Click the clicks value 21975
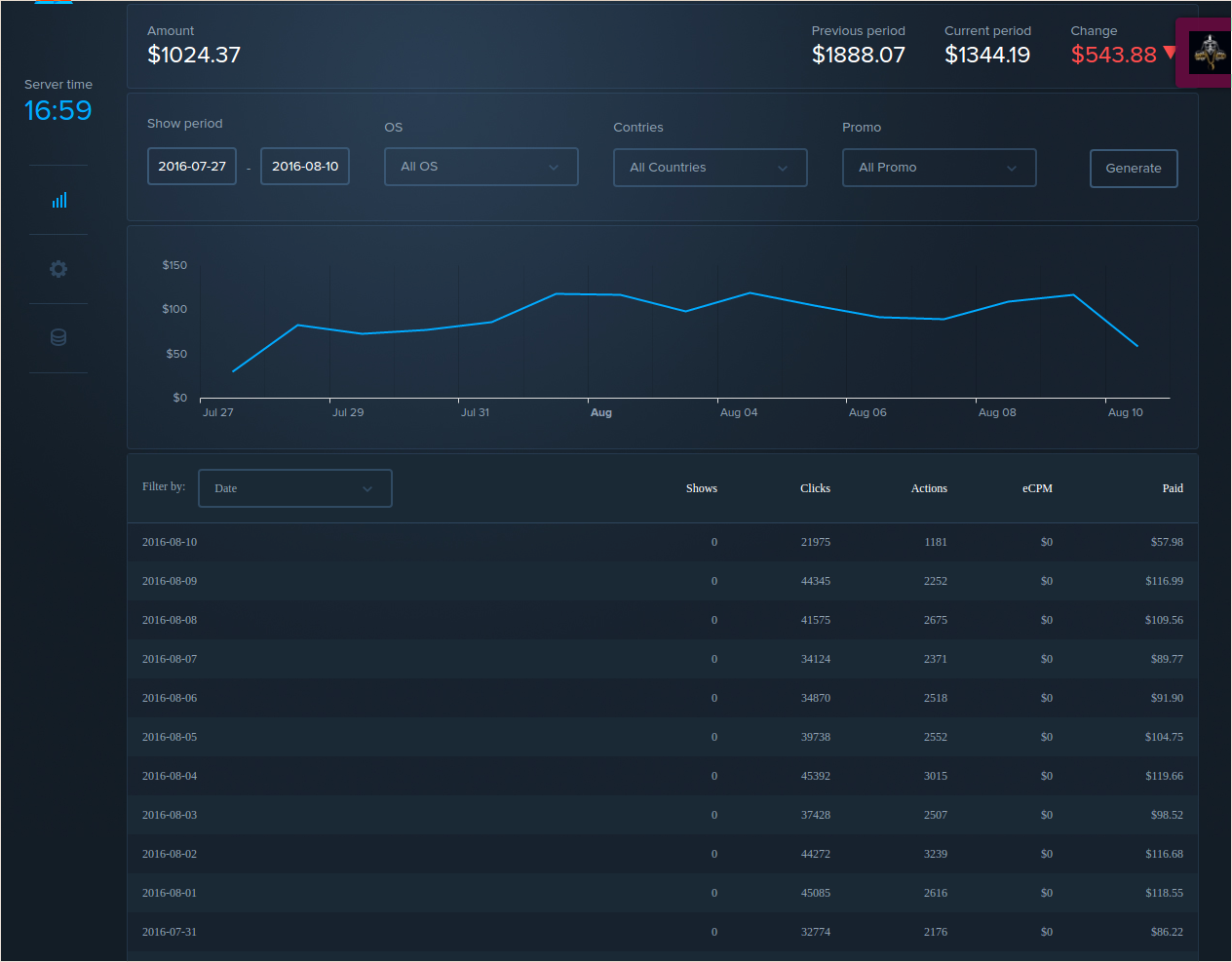 point(816,542)
